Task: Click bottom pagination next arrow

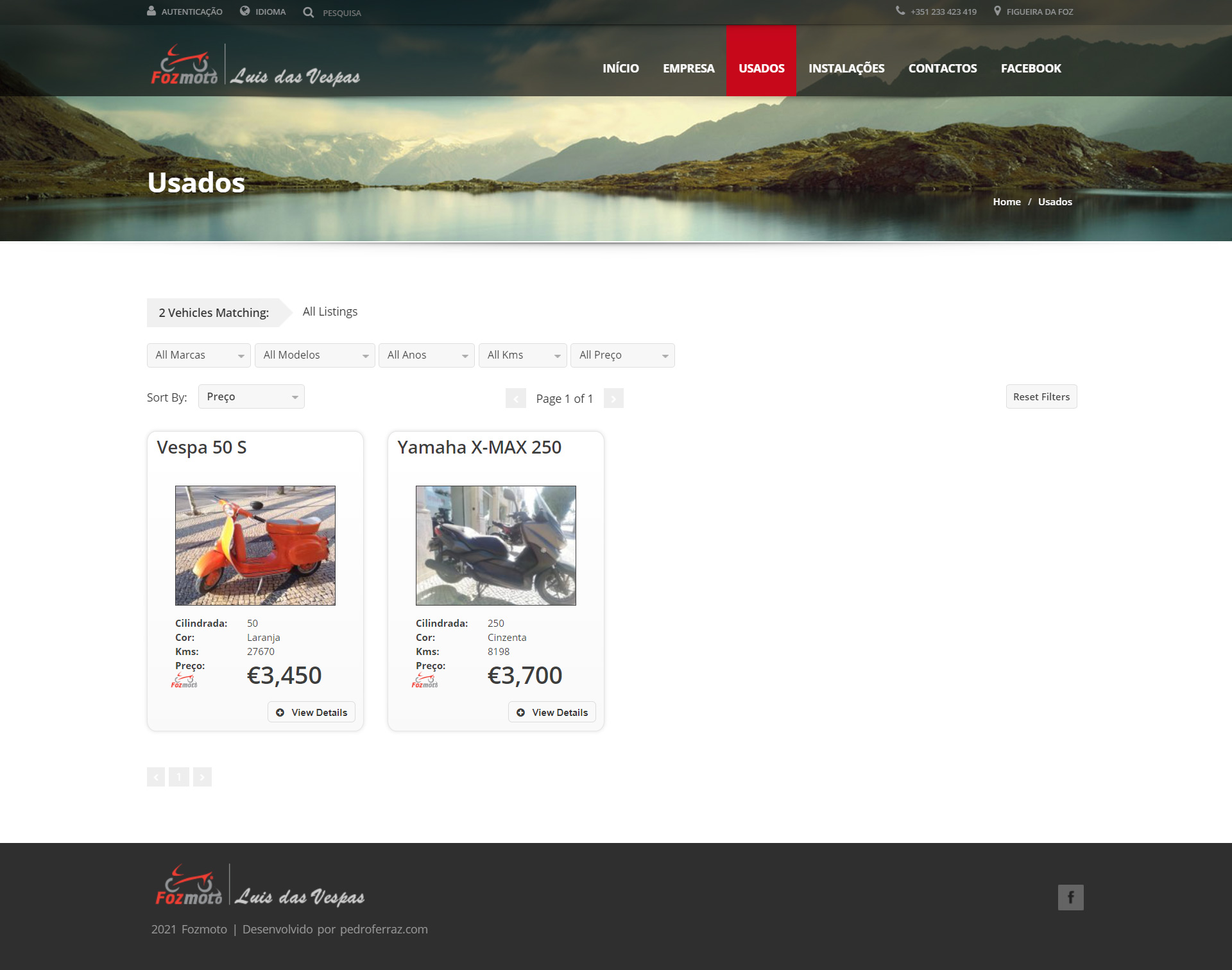Action: 202,777
